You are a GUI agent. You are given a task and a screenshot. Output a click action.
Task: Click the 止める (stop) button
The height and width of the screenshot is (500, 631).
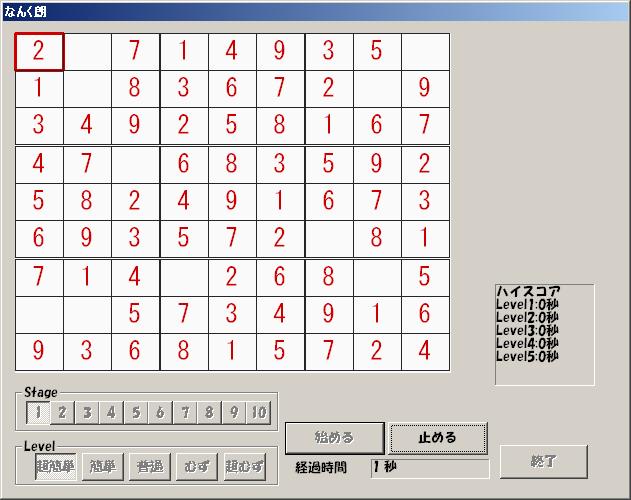point(437,437)
